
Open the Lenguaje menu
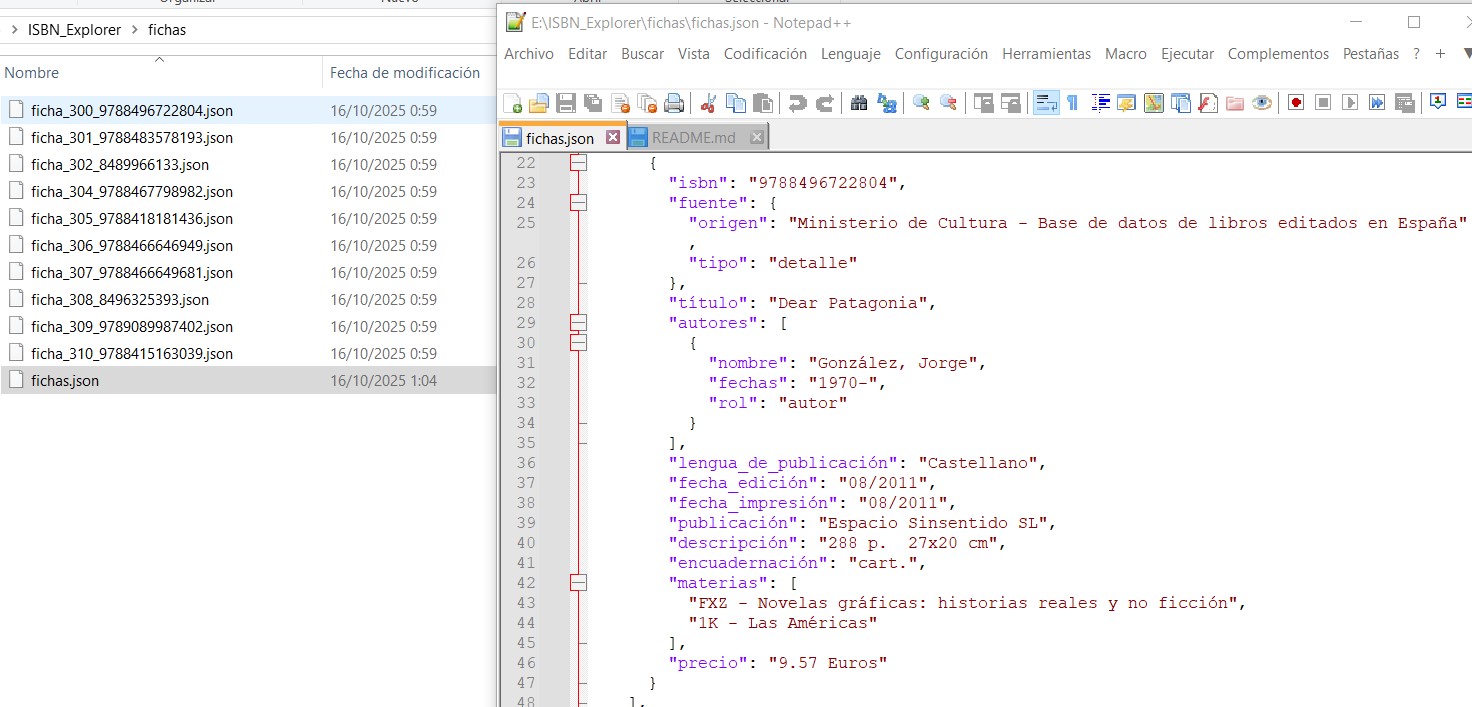pos(851,54)
